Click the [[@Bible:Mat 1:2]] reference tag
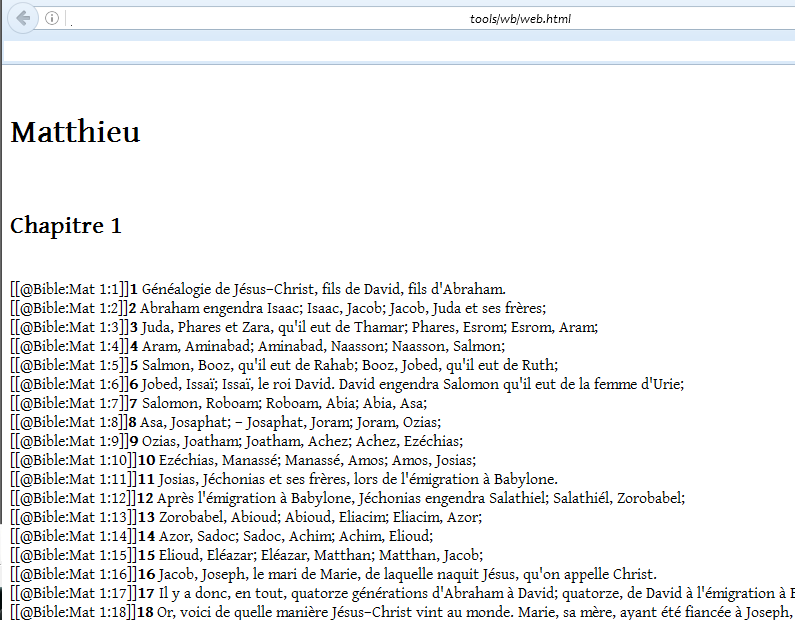The image size is (795, 620). (x=69, y=308)
